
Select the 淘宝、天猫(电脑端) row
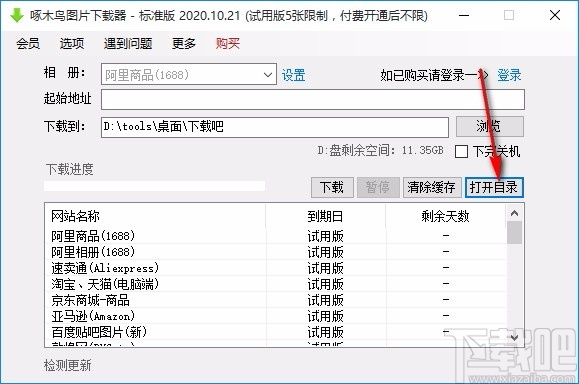275,284
